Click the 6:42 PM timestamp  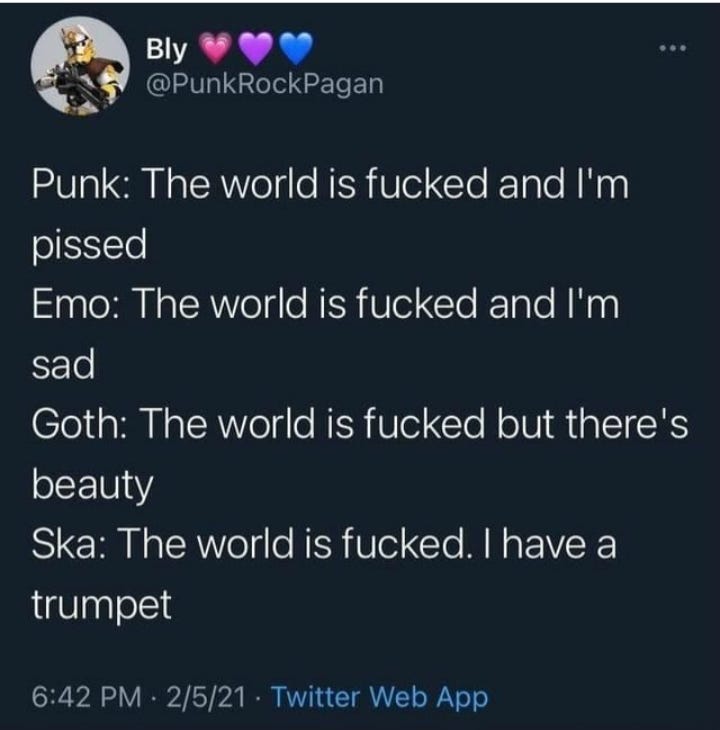(x=87, y=697)
